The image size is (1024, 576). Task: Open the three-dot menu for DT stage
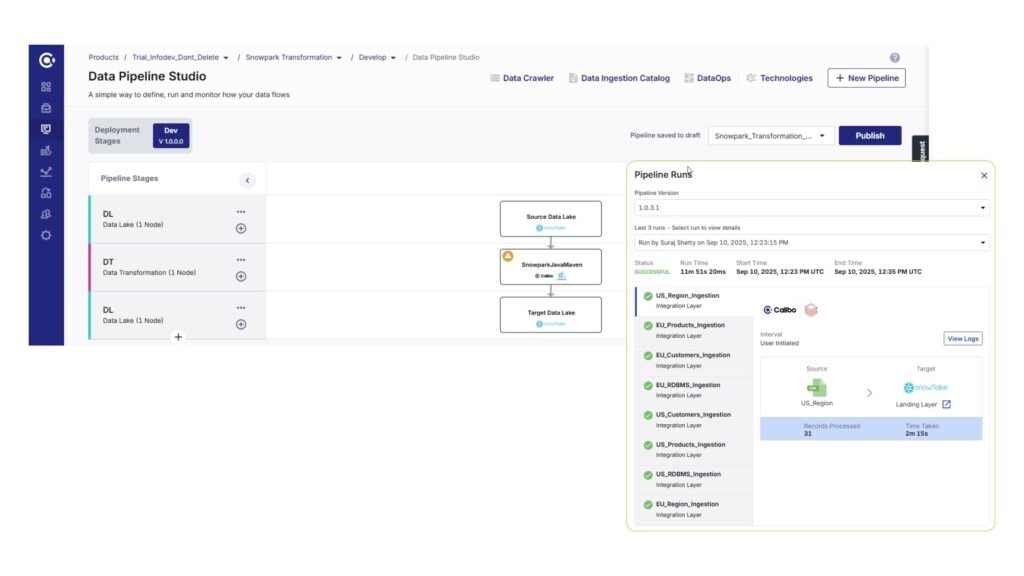pos(241,260)
